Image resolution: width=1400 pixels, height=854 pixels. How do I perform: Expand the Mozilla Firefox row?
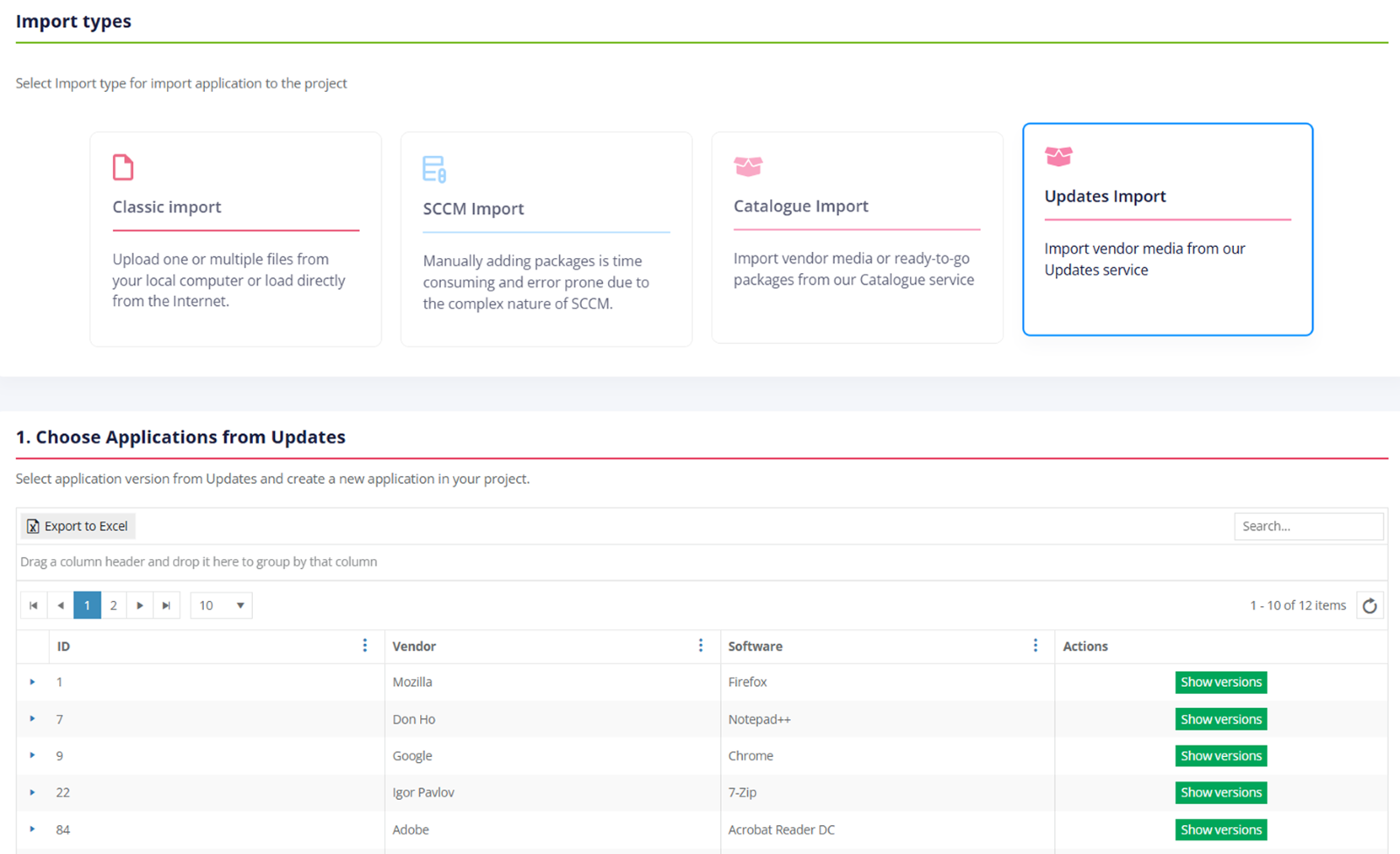click(x=32, y=682)
